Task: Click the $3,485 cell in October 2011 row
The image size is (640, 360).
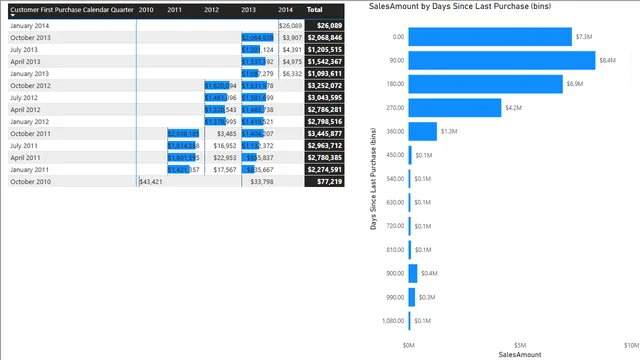Action: click(227, 133)
